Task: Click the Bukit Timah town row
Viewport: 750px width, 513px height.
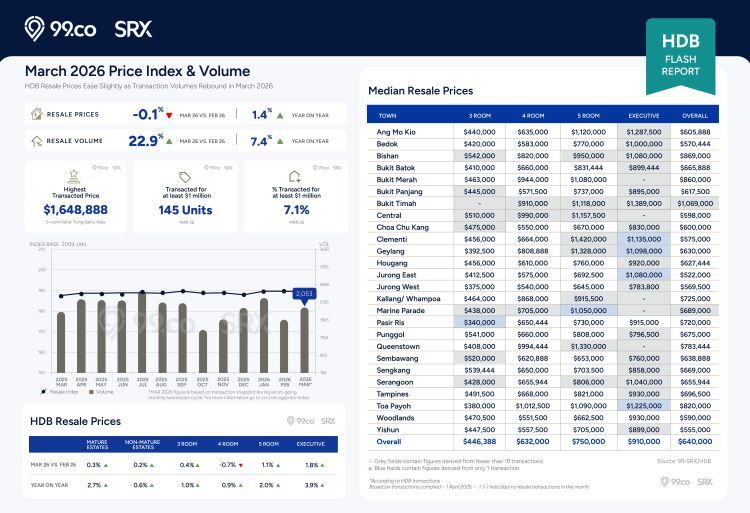Action: point(396,203)
